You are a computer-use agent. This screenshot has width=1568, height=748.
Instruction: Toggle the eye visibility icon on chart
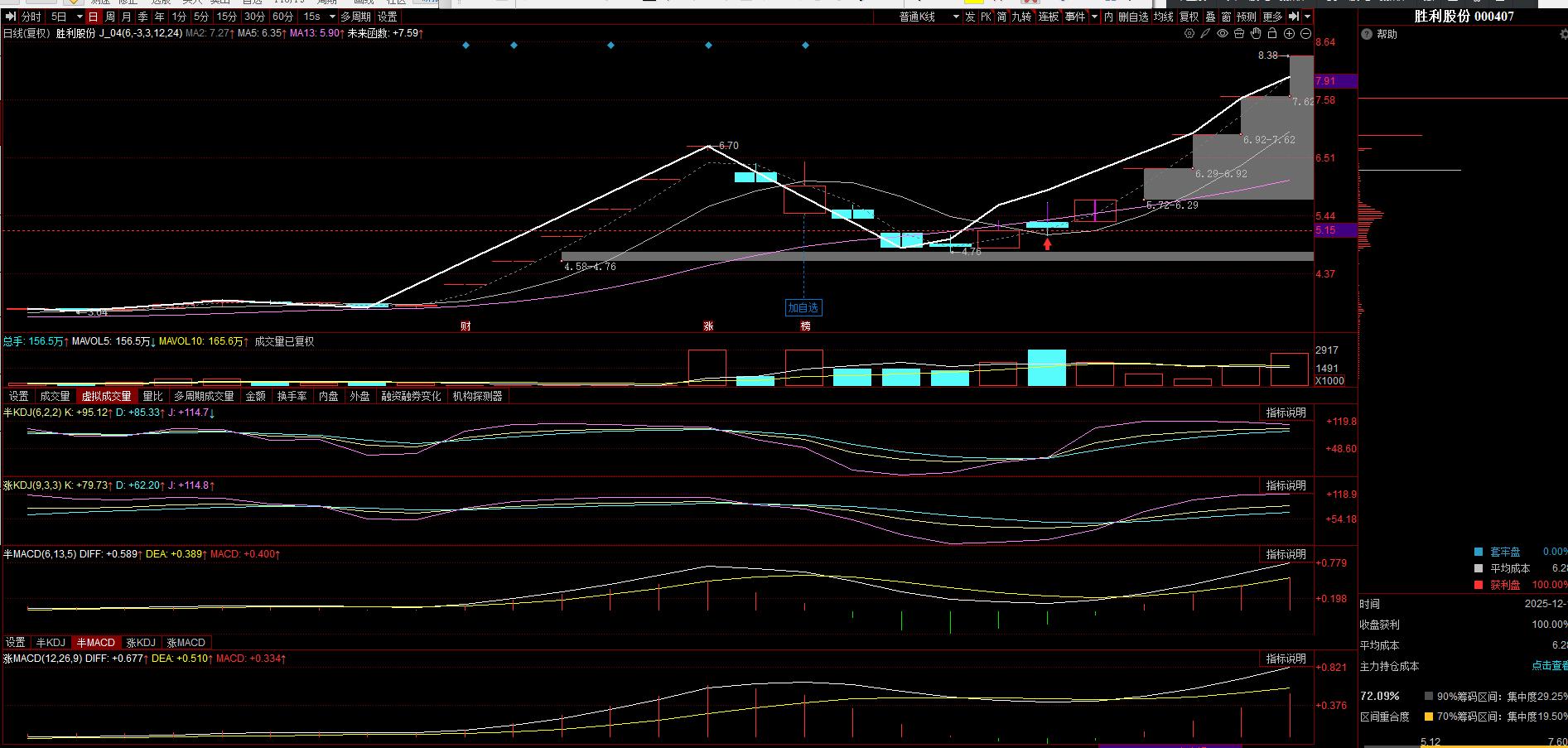[x=1223, y=34]
